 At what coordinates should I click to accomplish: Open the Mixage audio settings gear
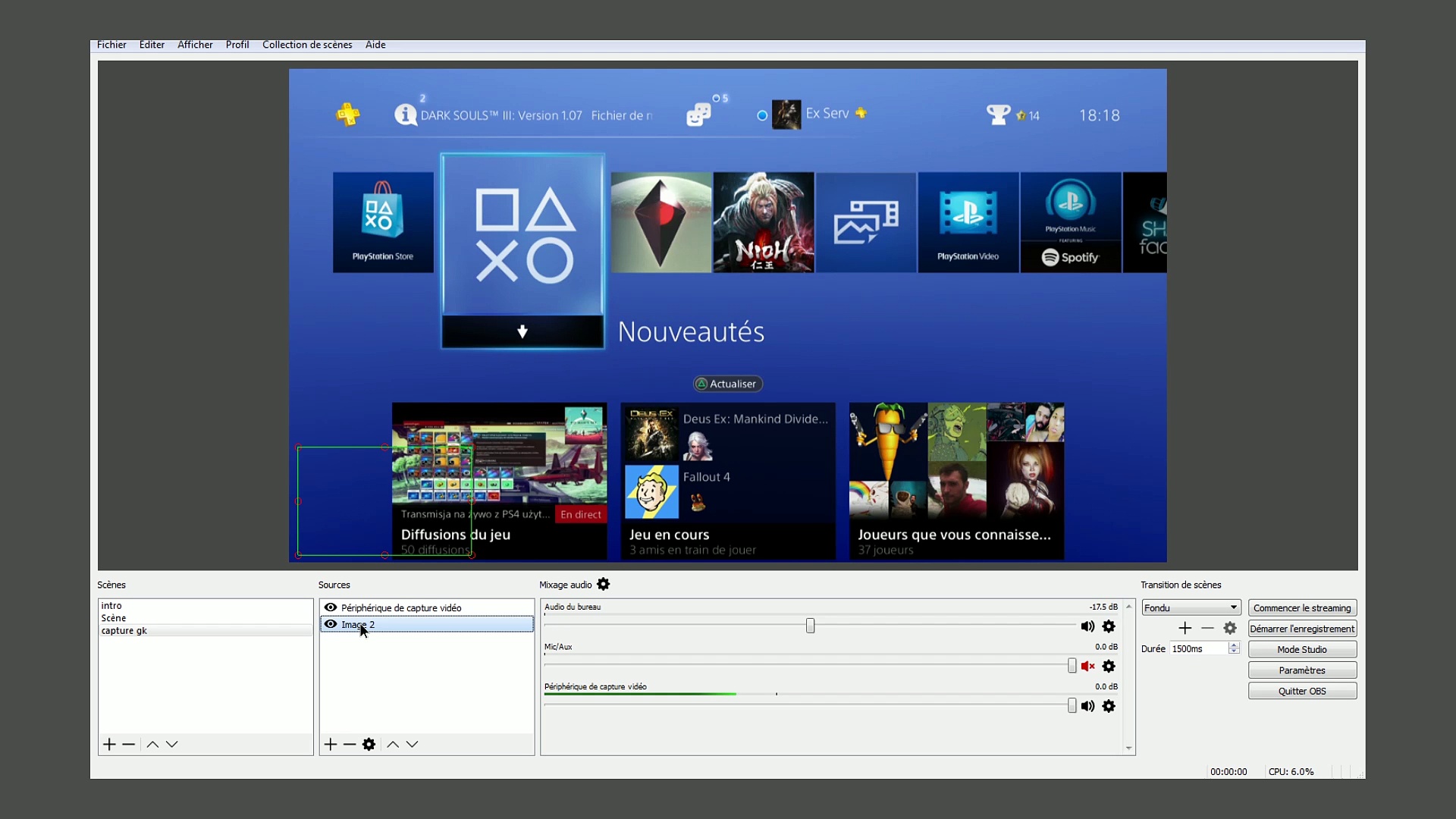[x=603, y=584]
